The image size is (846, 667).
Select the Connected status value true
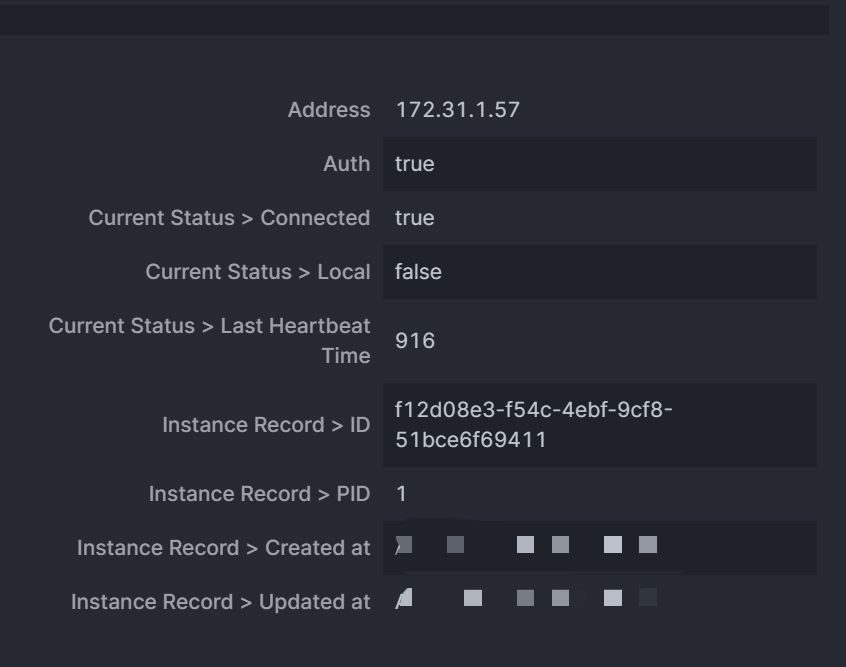[x=414, y=218]
